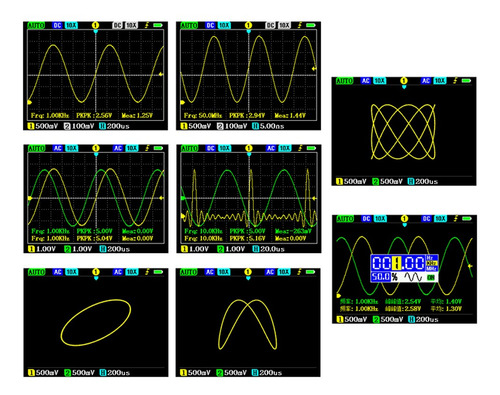Screen dimensions: 500x395
Task: Click AUTO badge on 50.0MHz sine screen
Action: click(x=189, y=25)
